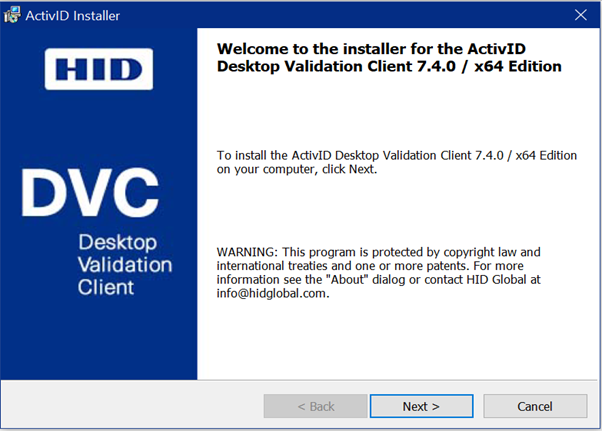Image resolution: width=602 pixels, height=431 pixels.
Task: Click the large DVC lettering
Action: point(90,192)
